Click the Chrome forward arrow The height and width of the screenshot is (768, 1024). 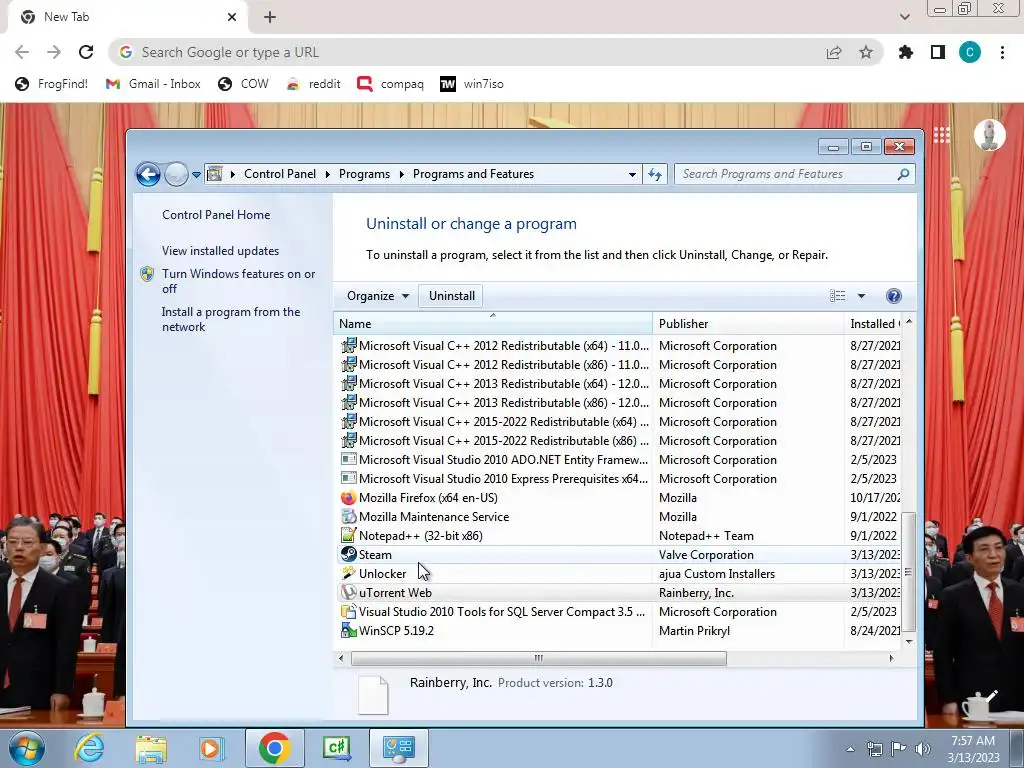(x=54, y=52)
